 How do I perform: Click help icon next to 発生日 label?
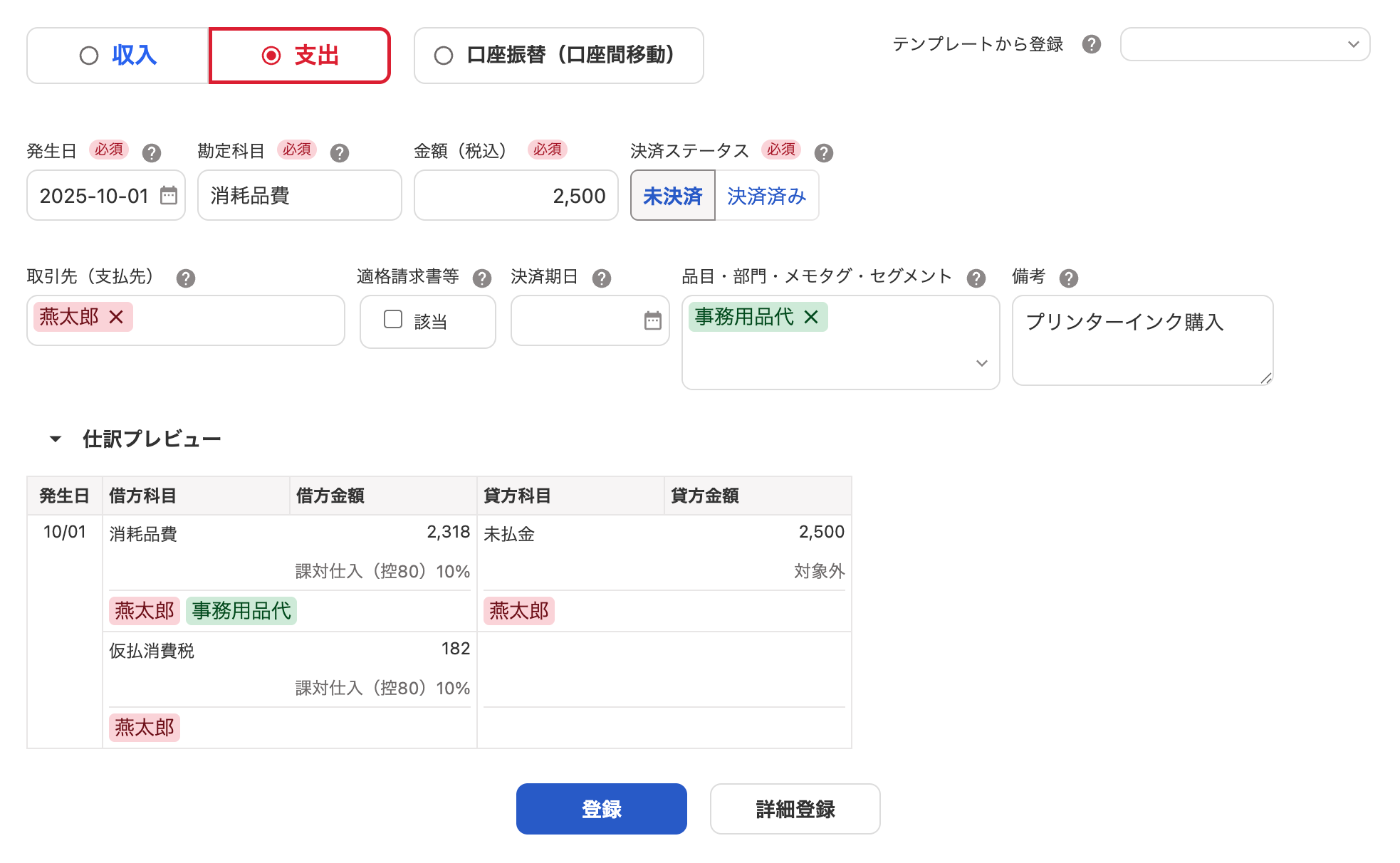(151, 152)
